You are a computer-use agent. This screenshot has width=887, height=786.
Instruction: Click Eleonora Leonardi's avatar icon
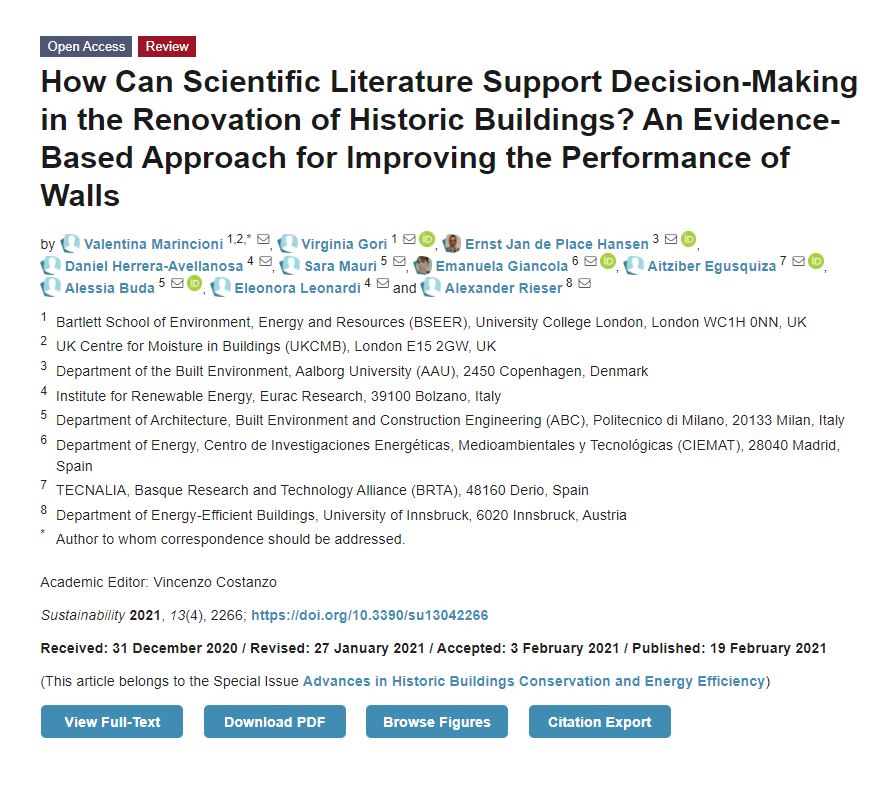(221, 287)
